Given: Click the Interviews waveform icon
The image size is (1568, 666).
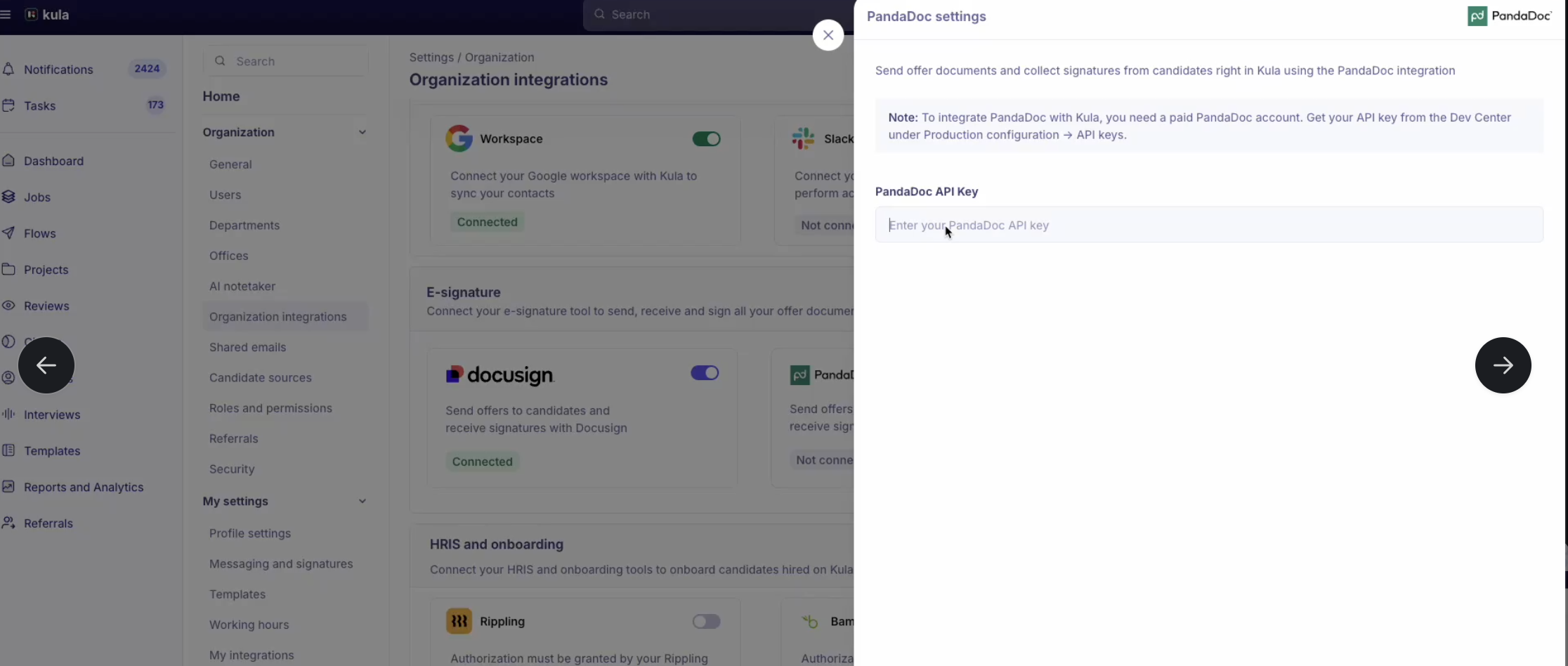Looking at the screenshot, I should point(8,414).
